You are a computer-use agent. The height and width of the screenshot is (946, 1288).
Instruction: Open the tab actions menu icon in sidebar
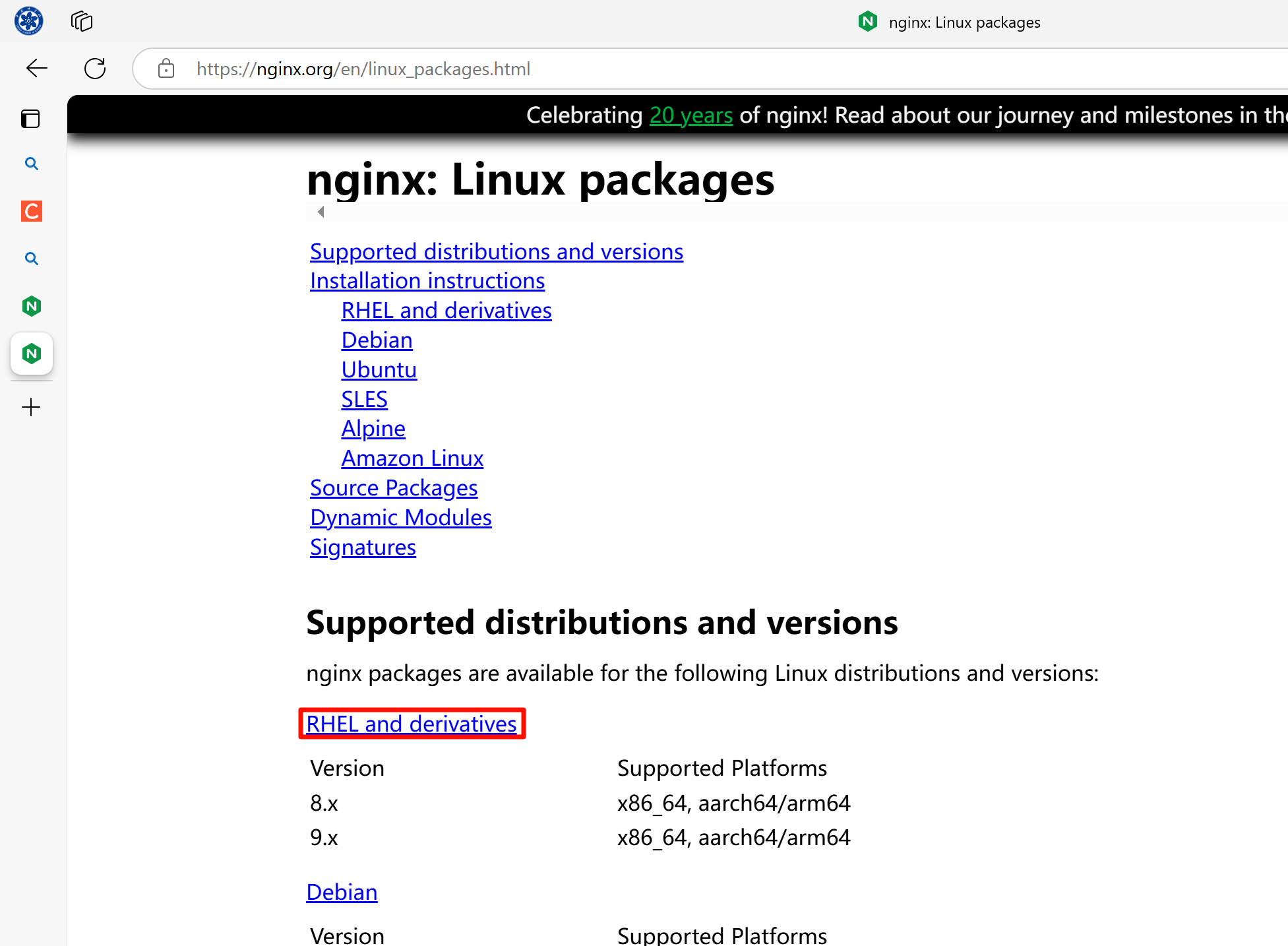click(x=30, y=119)
